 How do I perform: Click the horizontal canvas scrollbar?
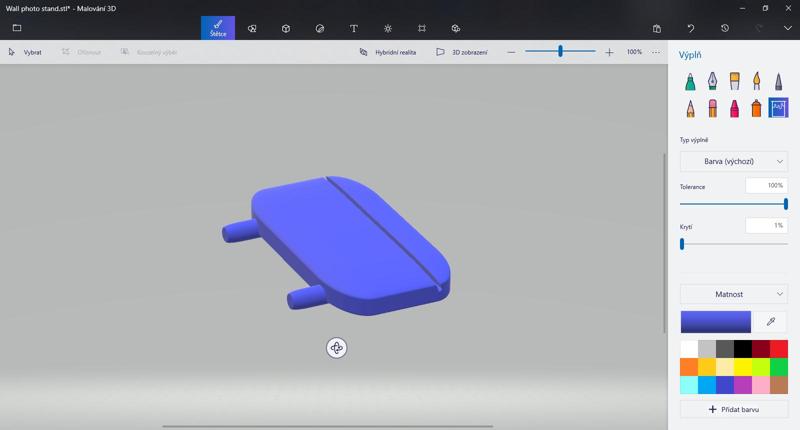[x=328, y=426]
